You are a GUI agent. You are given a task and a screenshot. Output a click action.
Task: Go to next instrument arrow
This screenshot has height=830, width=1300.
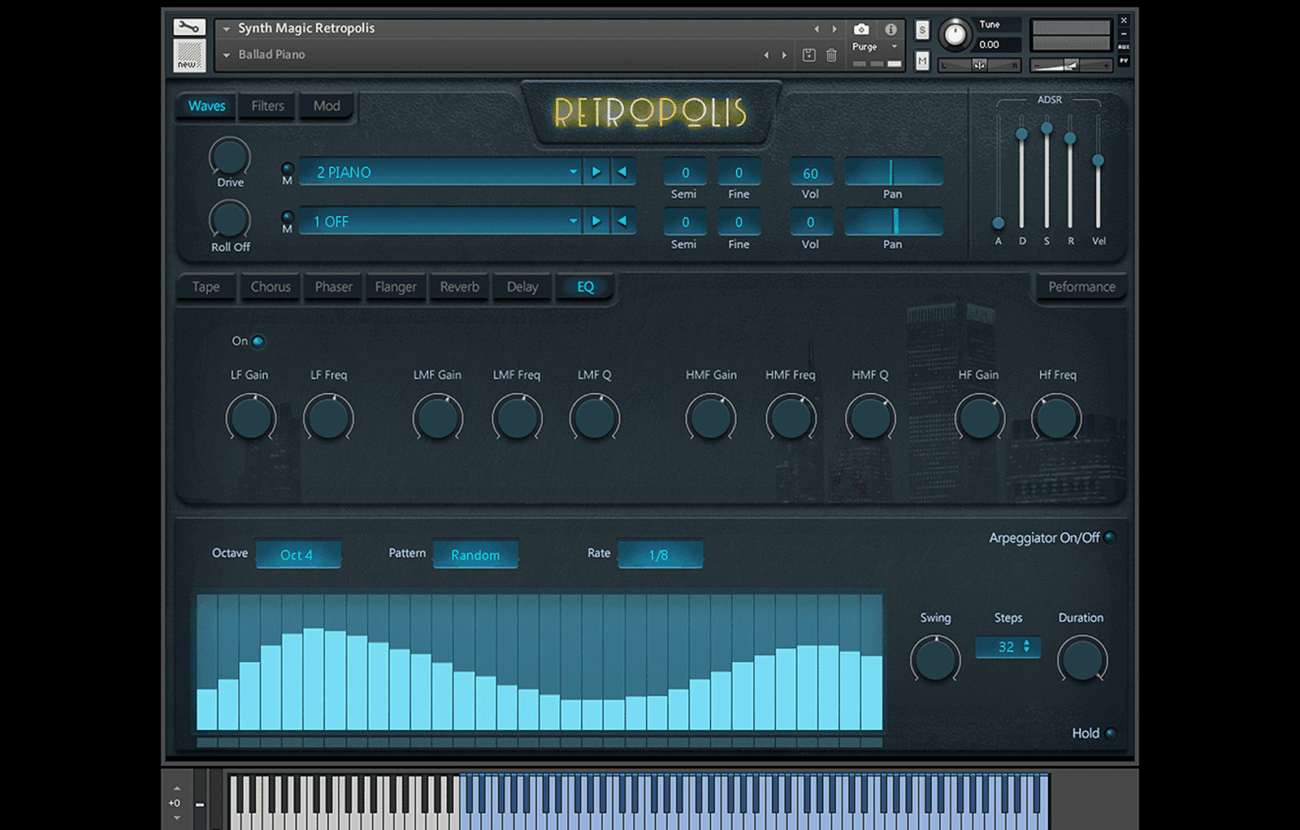tap(834, 29)
